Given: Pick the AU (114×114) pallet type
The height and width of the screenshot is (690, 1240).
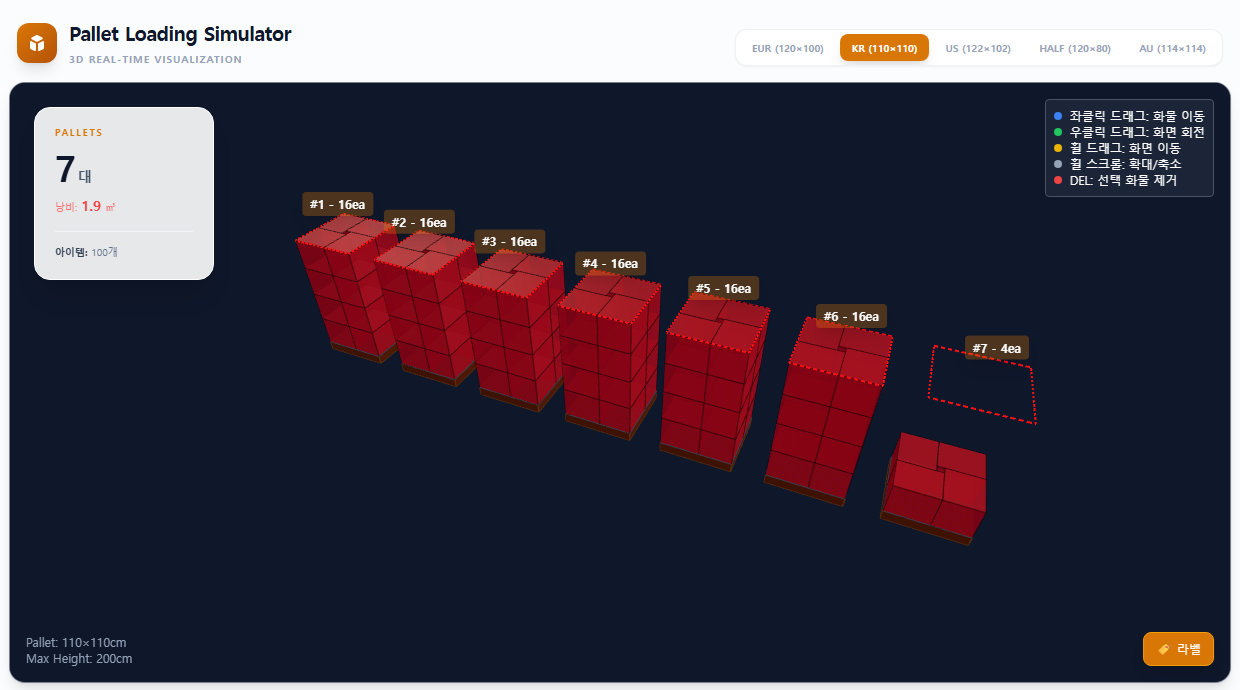Looking at the screenshot, I should click(1172, 48).
